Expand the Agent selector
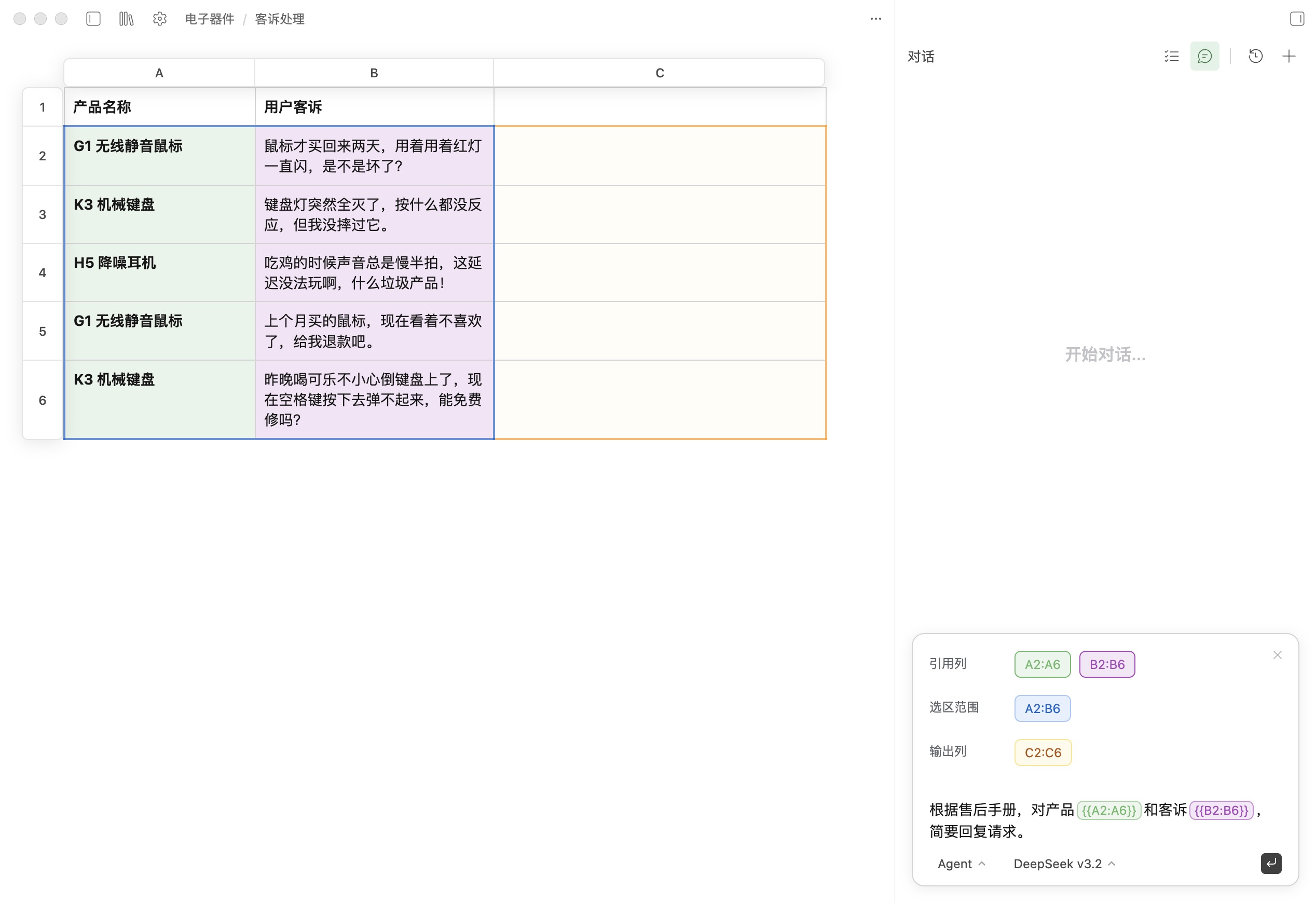 tap(961, 864)
